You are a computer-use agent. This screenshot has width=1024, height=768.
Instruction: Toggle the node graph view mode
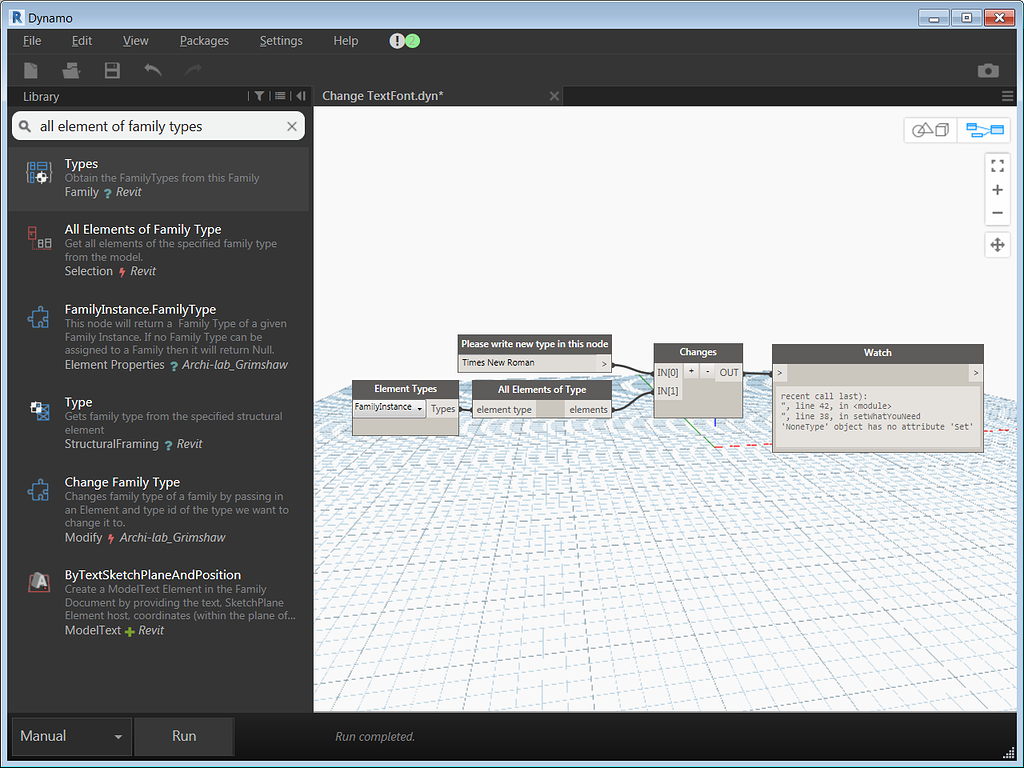click(x=983, y=129)
